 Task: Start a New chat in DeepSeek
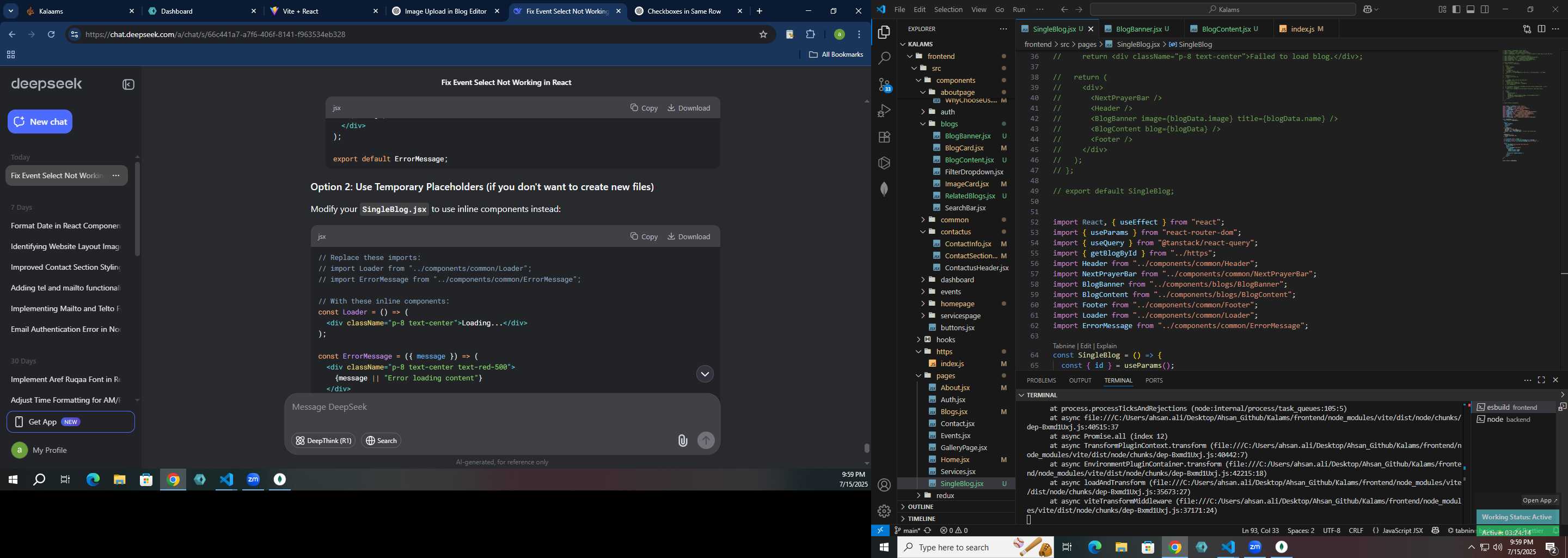tap(40, 122)
